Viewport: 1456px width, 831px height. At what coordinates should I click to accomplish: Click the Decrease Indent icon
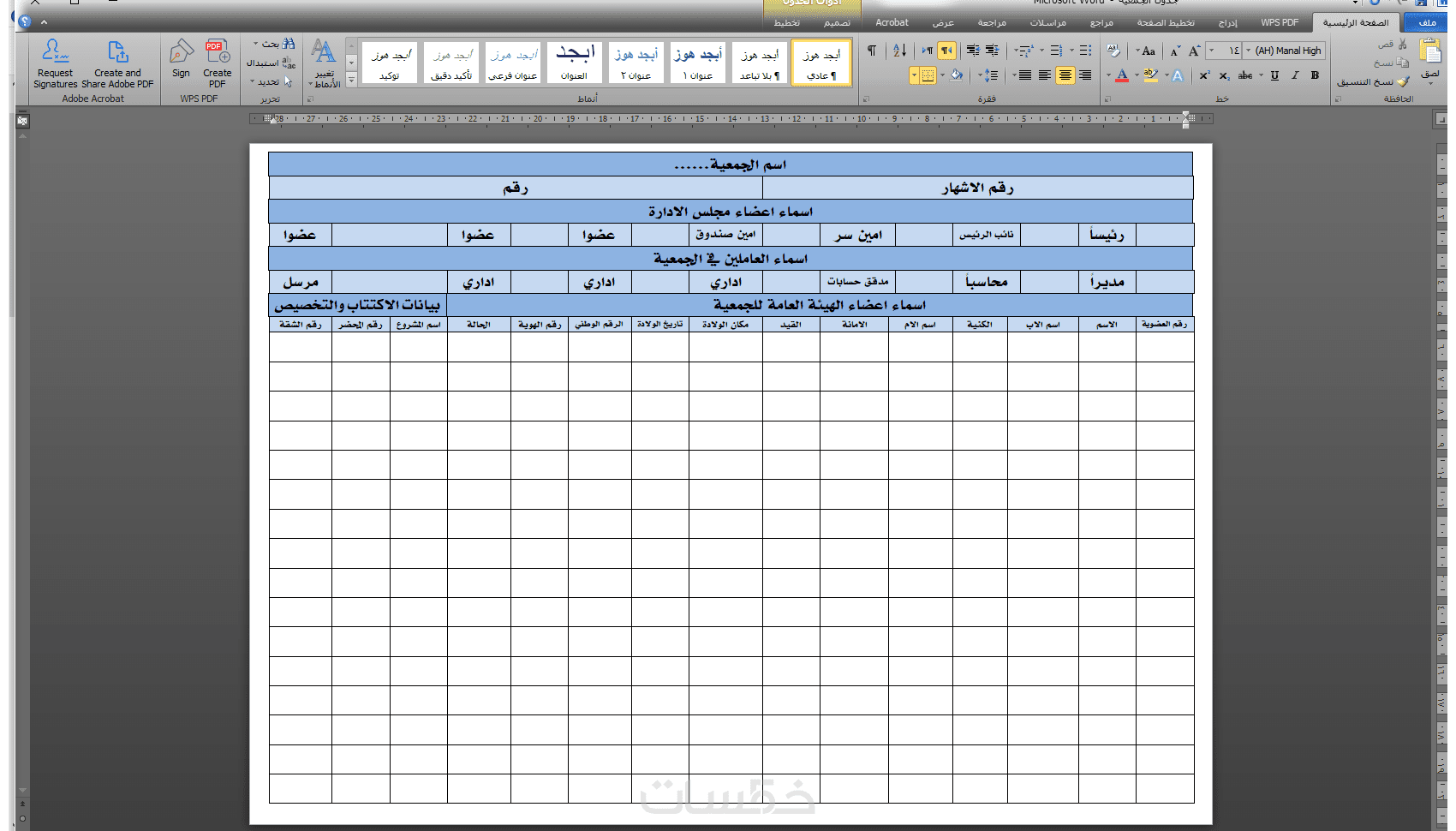pos(992,51)
